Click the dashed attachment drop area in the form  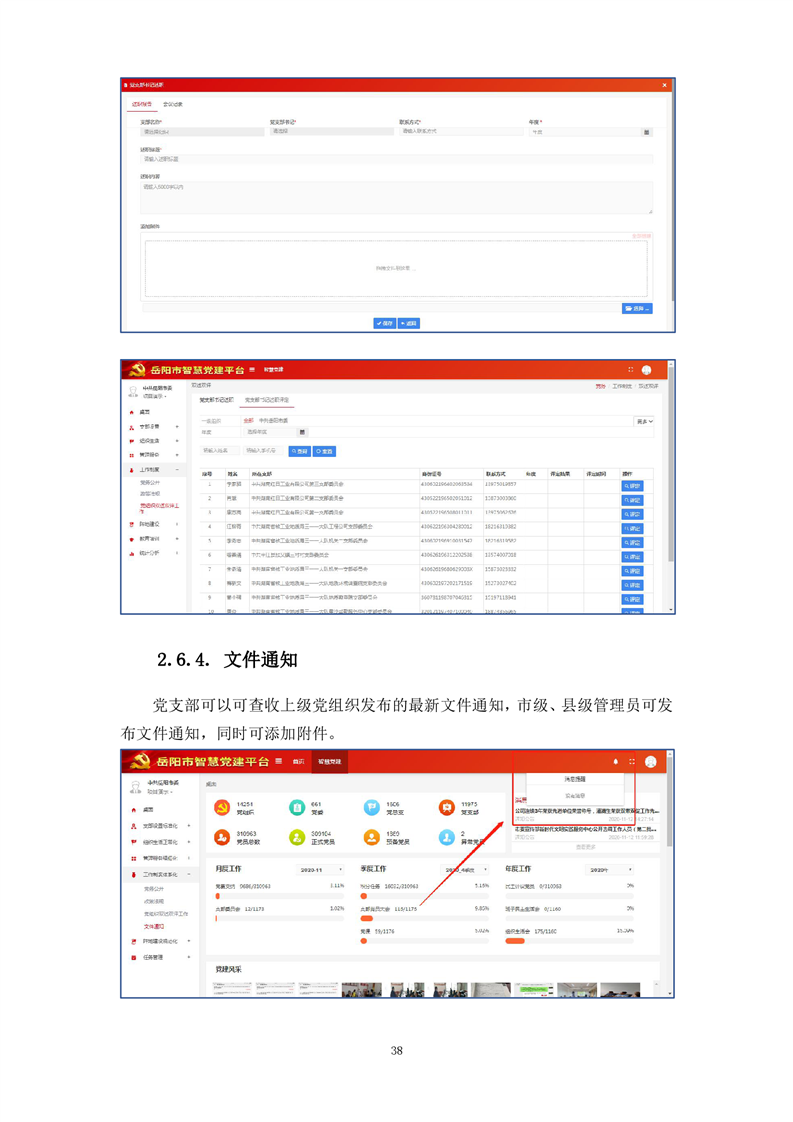click(x=396, y=268)
